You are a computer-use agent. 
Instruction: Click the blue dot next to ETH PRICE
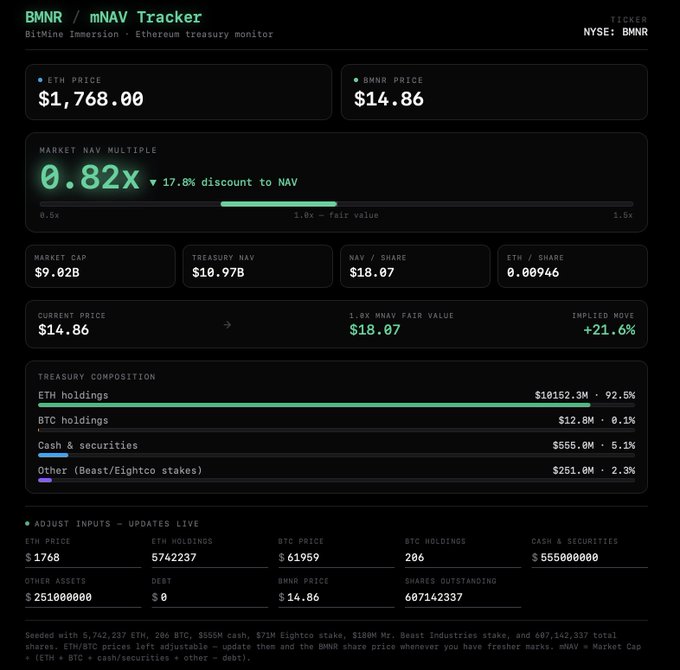(40, 80)
